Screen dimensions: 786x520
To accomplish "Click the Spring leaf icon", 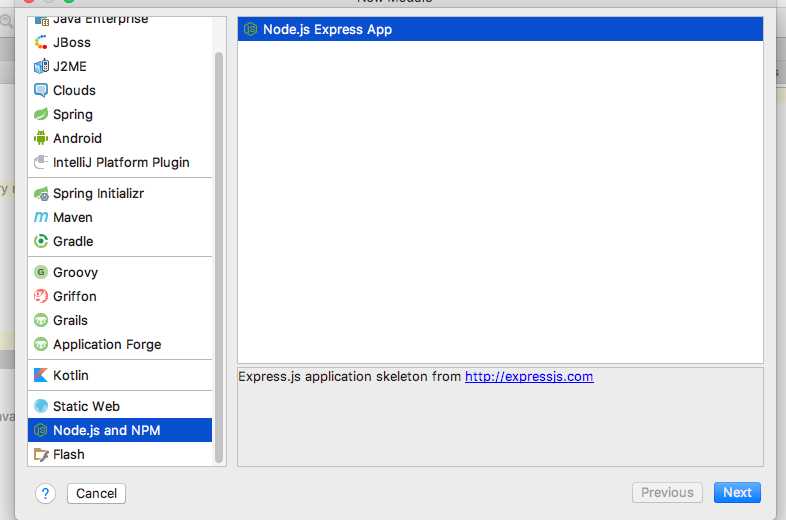I will pos(41,114).
